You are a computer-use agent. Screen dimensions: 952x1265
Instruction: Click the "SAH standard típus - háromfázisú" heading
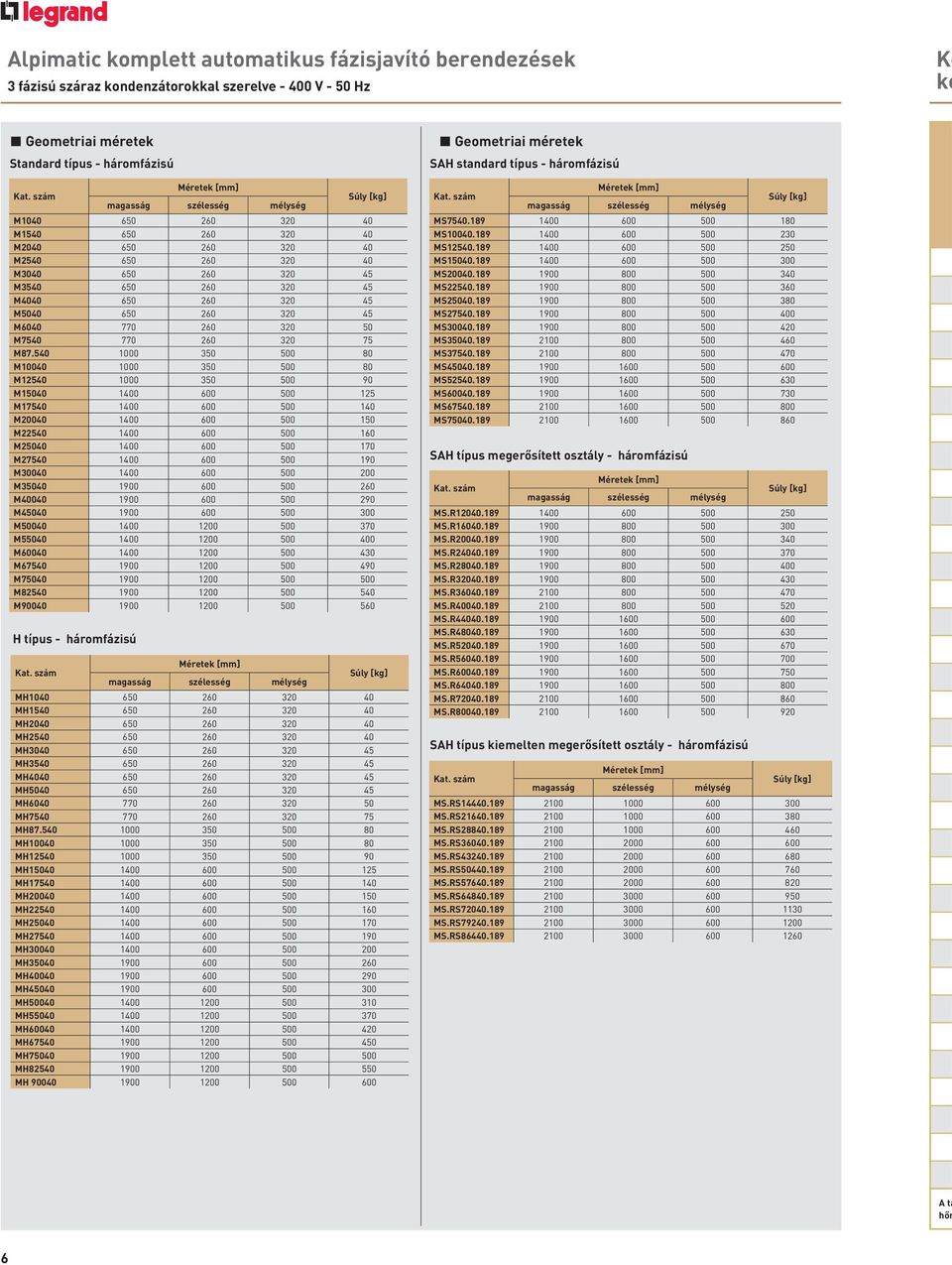(x=525, y=164)
